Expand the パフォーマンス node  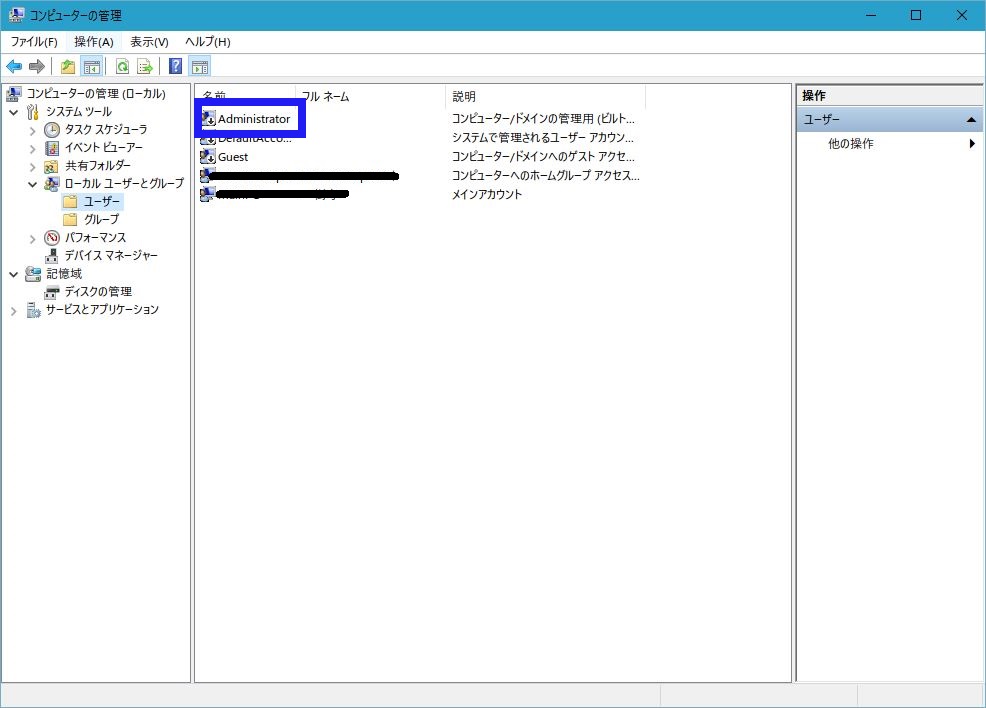coord(32,239)
